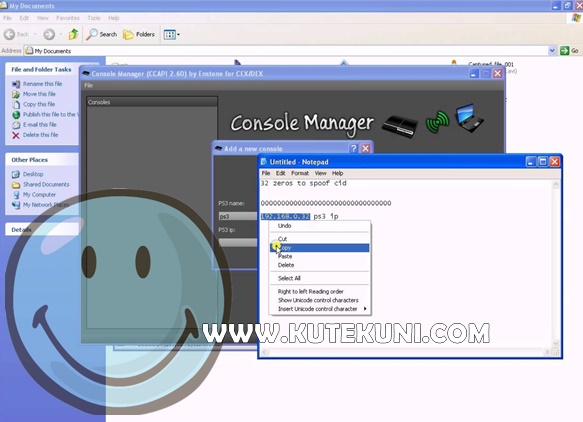Click the Notepad horizontal scrollbar

coord(406,352)
